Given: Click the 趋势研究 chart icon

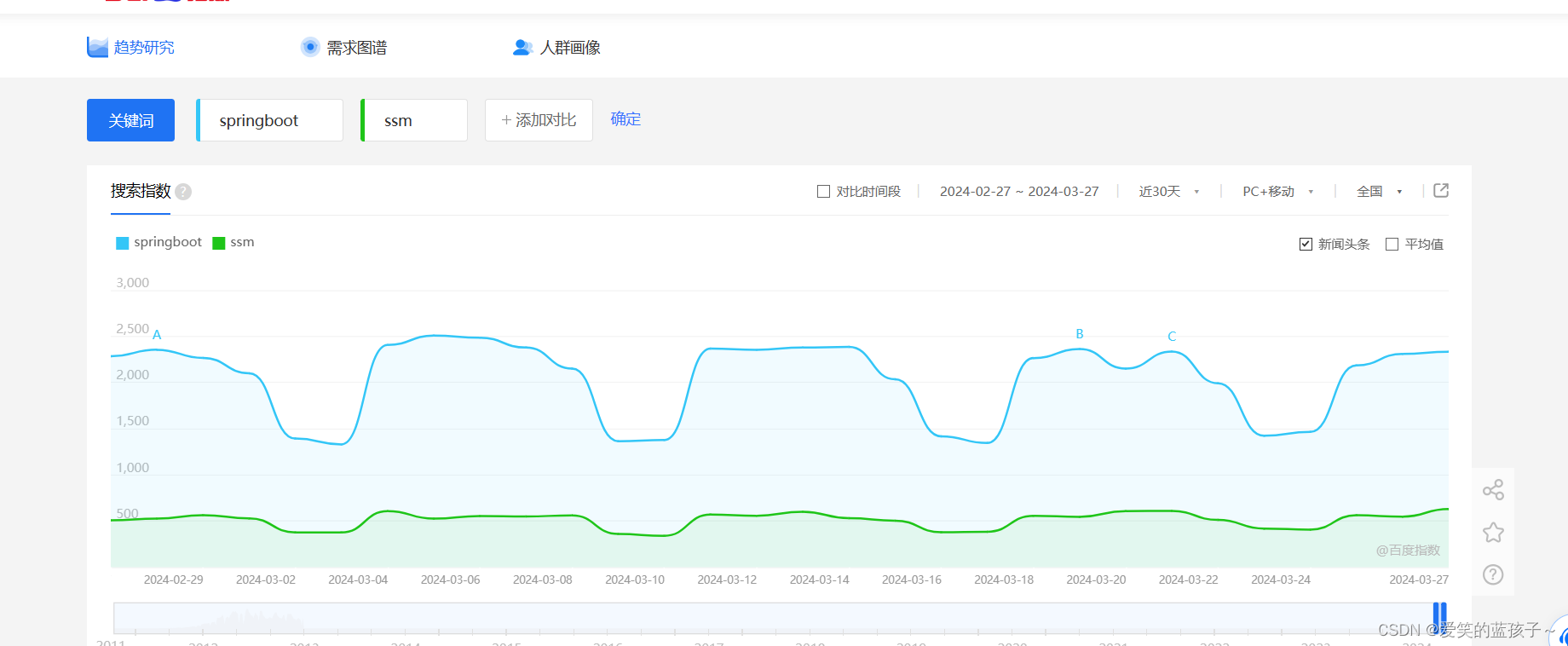Looking at the screenshot, I should [97, 47].
